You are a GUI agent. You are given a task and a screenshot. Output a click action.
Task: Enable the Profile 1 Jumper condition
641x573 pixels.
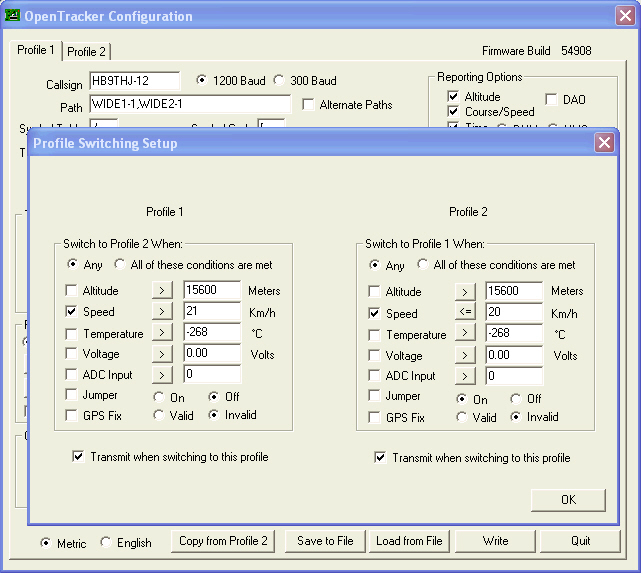pos(71,394)
